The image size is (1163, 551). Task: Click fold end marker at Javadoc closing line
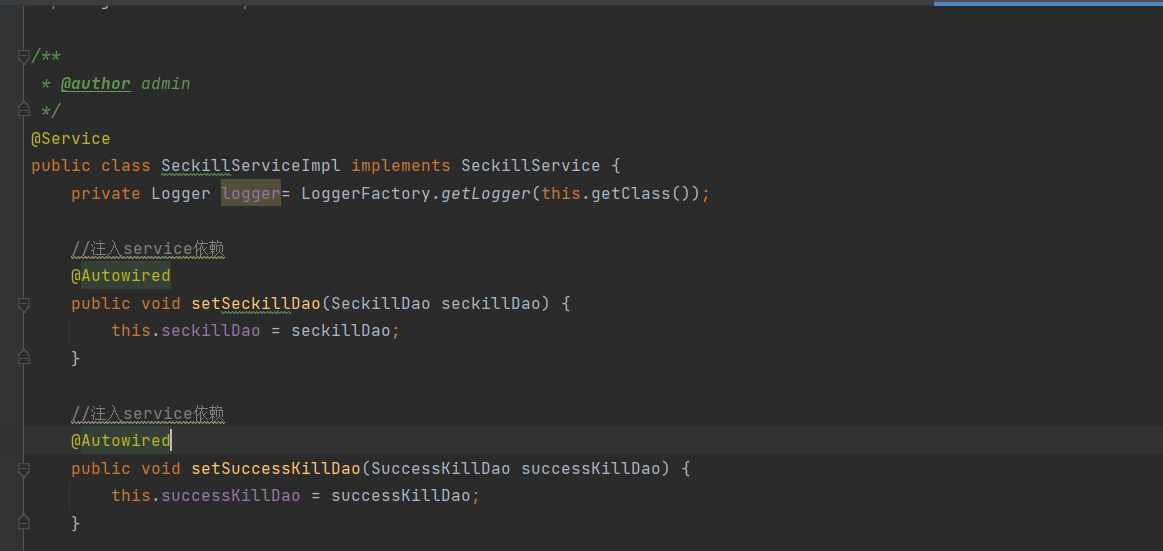click(x=24, y=110)
